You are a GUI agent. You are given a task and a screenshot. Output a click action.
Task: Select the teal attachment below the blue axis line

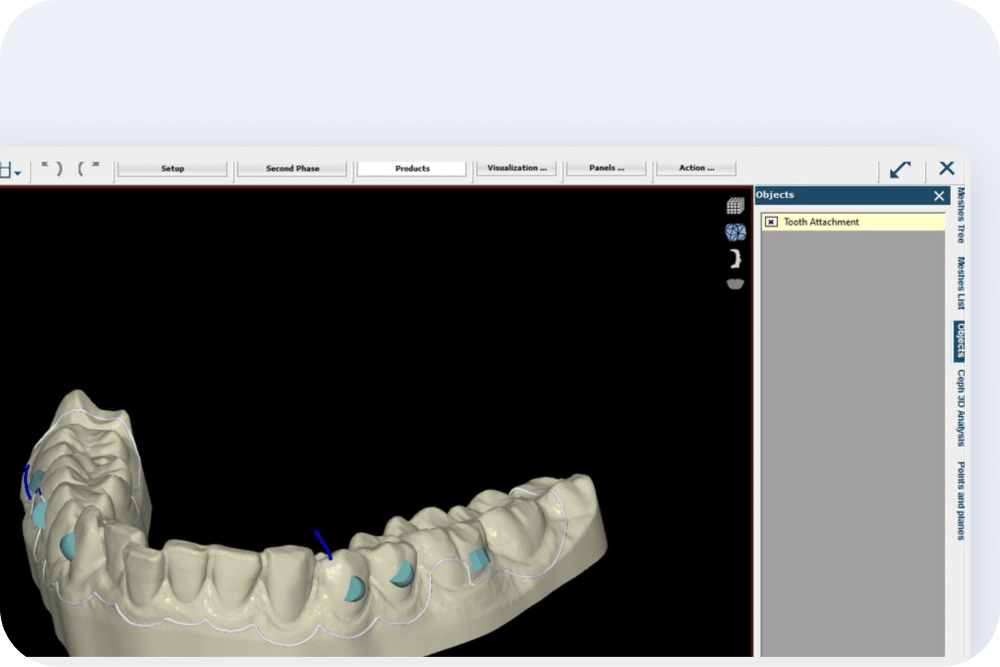click(x=355, y=588)
